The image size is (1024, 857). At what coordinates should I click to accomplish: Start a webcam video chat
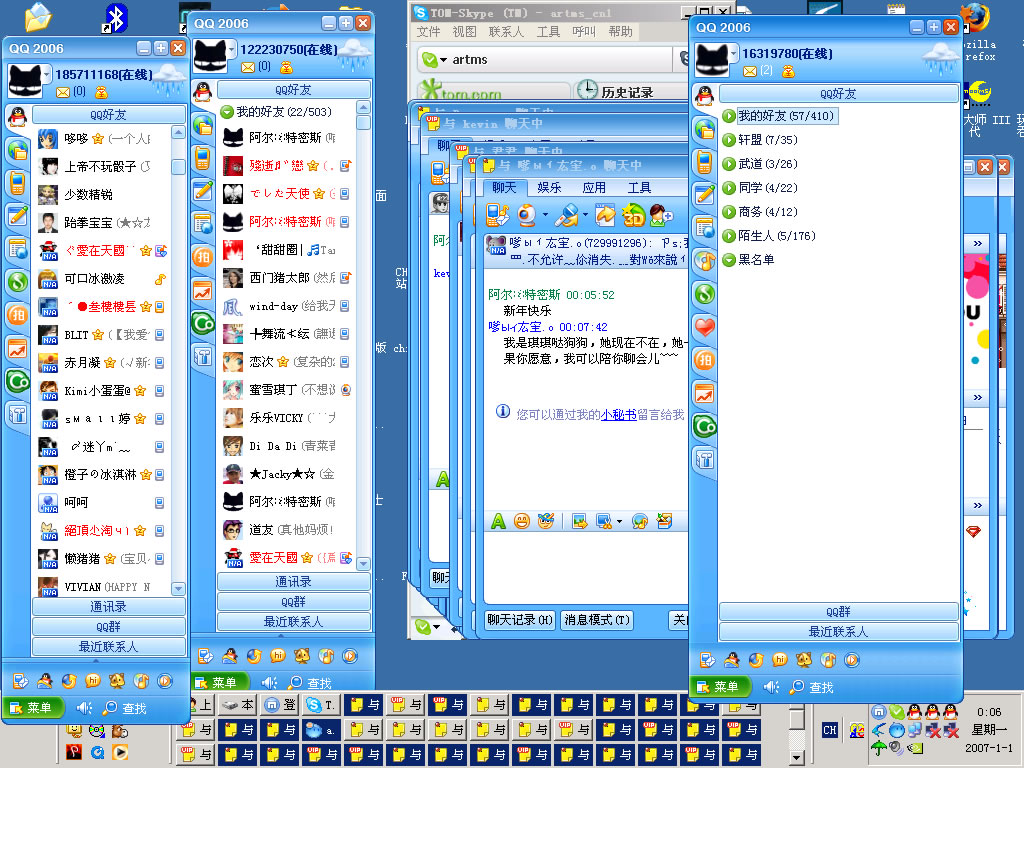coord(527,214)
